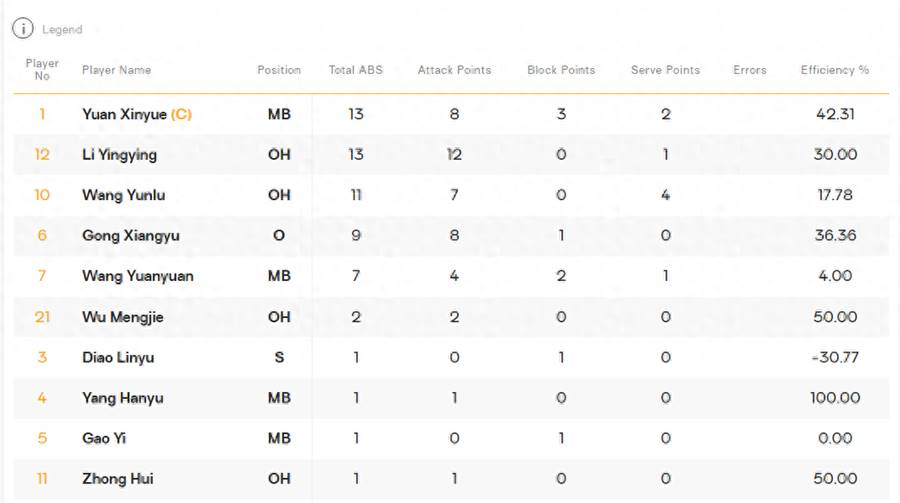
Task: Sort by Efficiency % column
Action: coord(835,70)
